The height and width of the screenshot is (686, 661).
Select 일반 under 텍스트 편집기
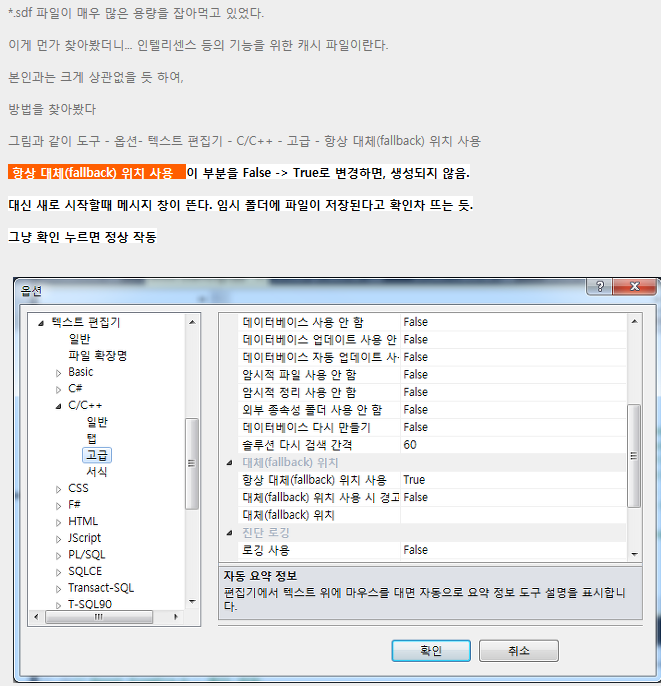tap(79, 339)
